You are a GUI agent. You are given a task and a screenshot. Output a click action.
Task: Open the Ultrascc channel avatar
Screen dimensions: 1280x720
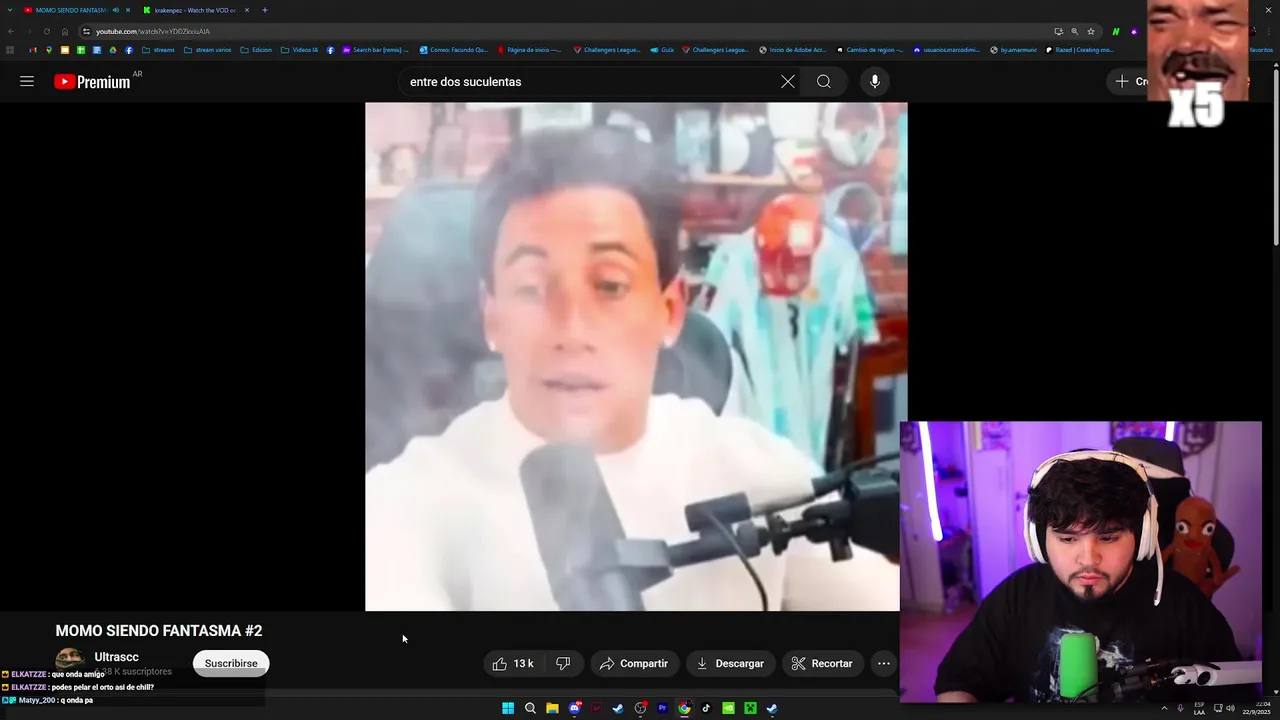pos(70,660)
